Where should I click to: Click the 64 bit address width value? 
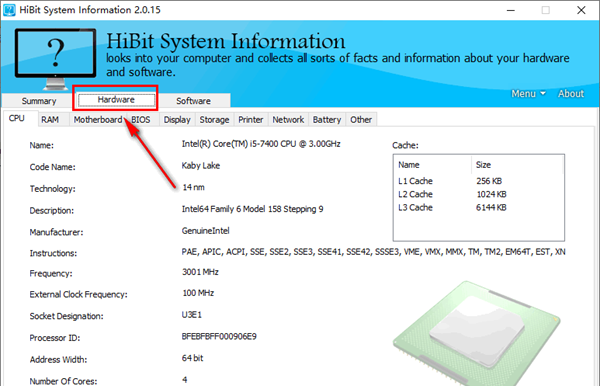point(192,358)
